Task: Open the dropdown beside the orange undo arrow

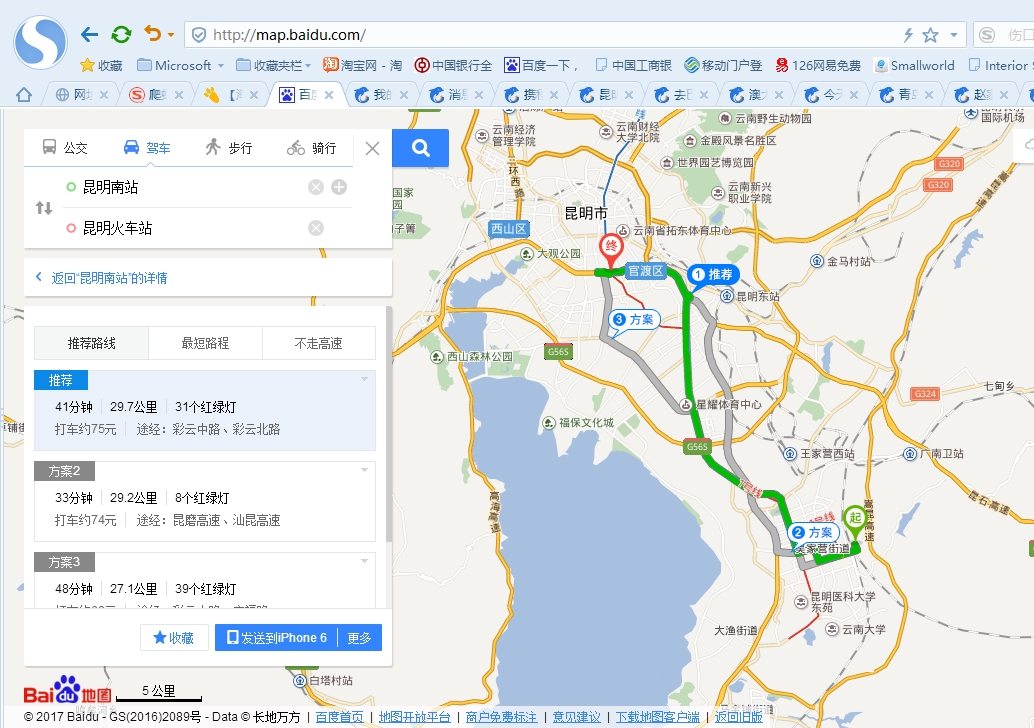Action: (x=171, y=34)
